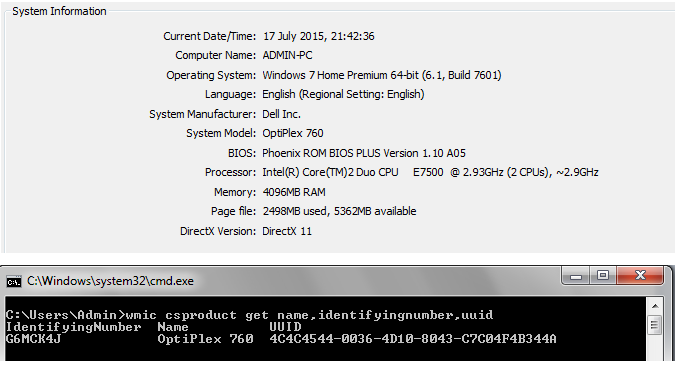Click the System Manufacturer Dell Inc. value
This screenshot has height=368, width=675.
282,114
